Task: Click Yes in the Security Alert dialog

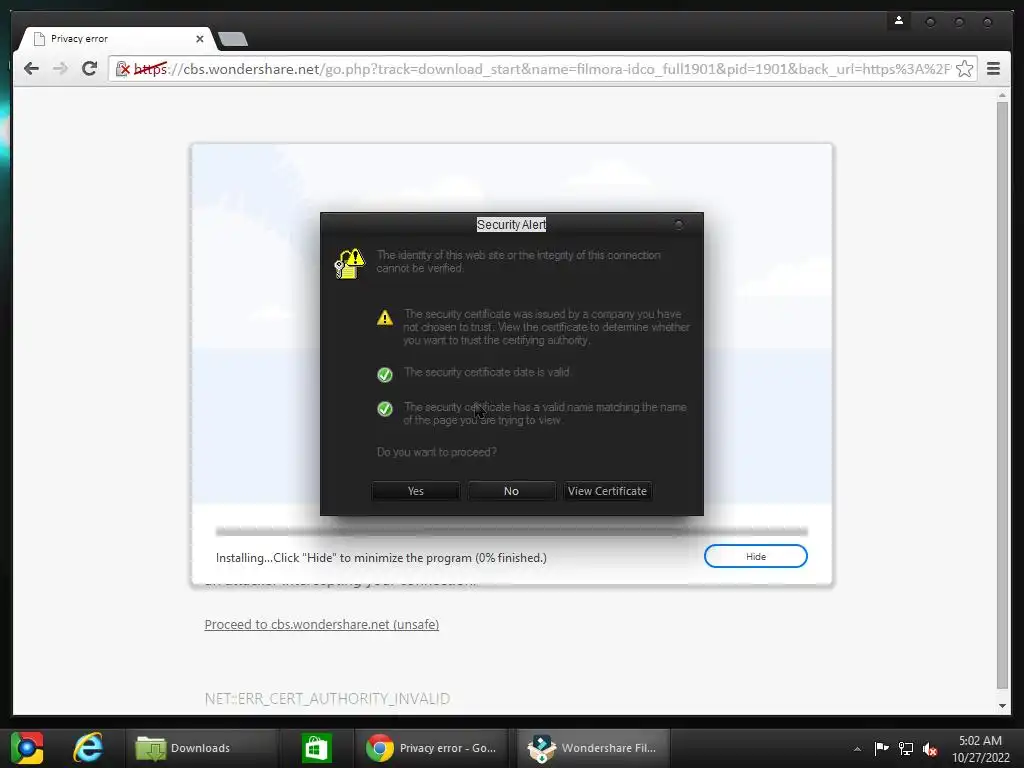Action: click(416, 491)
